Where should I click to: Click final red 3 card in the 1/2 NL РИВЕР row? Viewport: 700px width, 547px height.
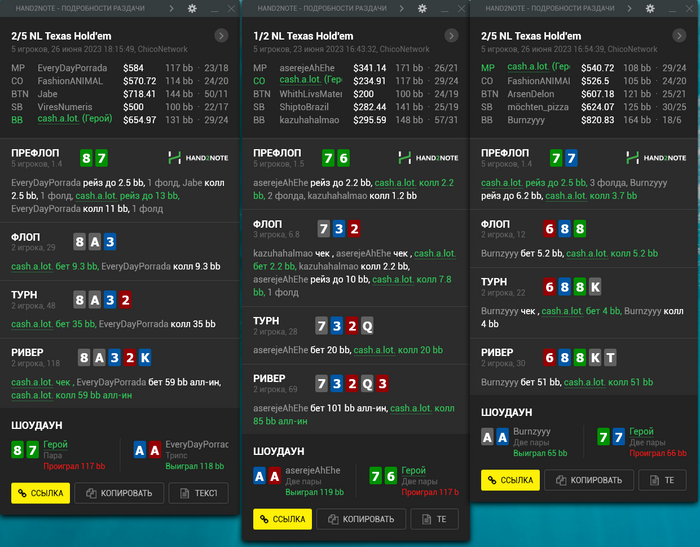click(x=382, y=384)
